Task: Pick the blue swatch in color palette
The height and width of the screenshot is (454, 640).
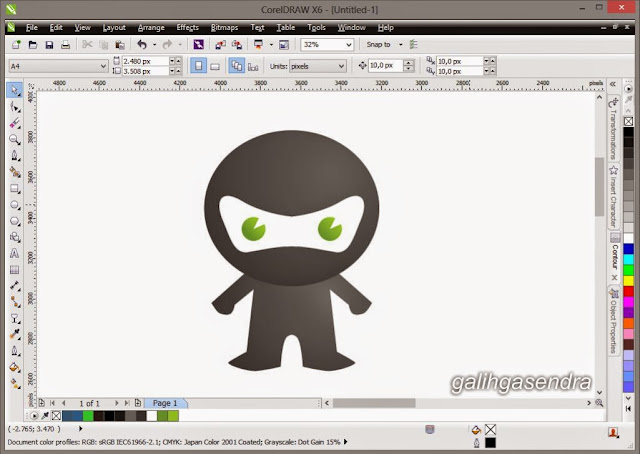Action: tap(629, 249)
